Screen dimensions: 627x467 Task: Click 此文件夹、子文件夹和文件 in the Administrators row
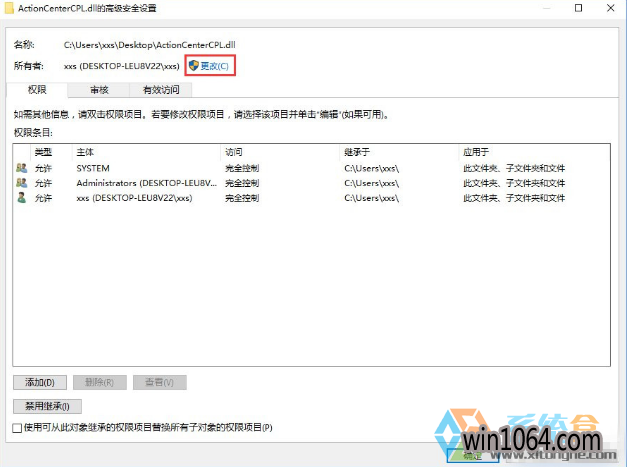coord(514,183)
